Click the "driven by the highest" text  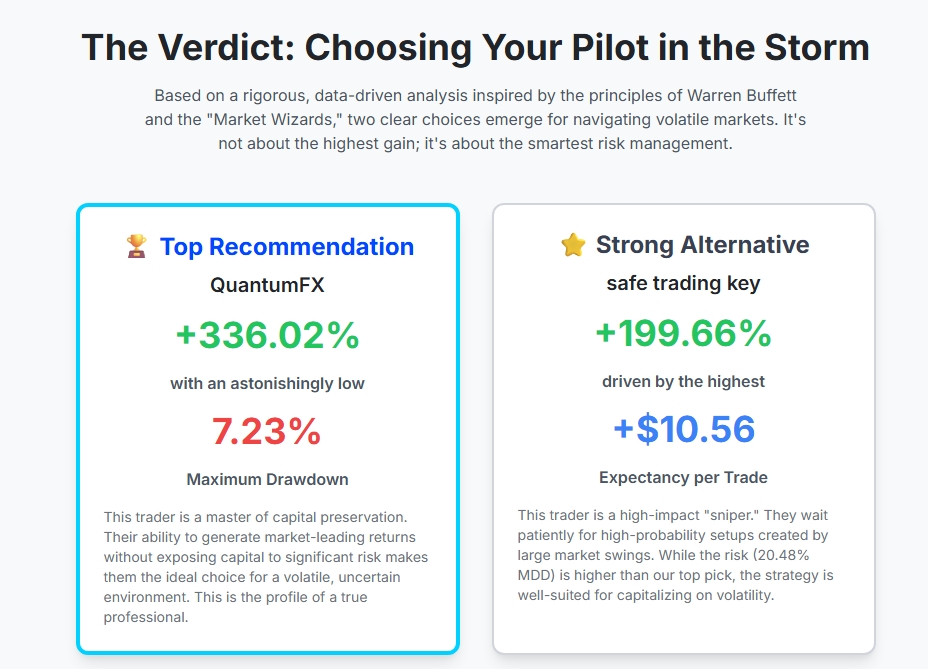(x=683, y=381)
